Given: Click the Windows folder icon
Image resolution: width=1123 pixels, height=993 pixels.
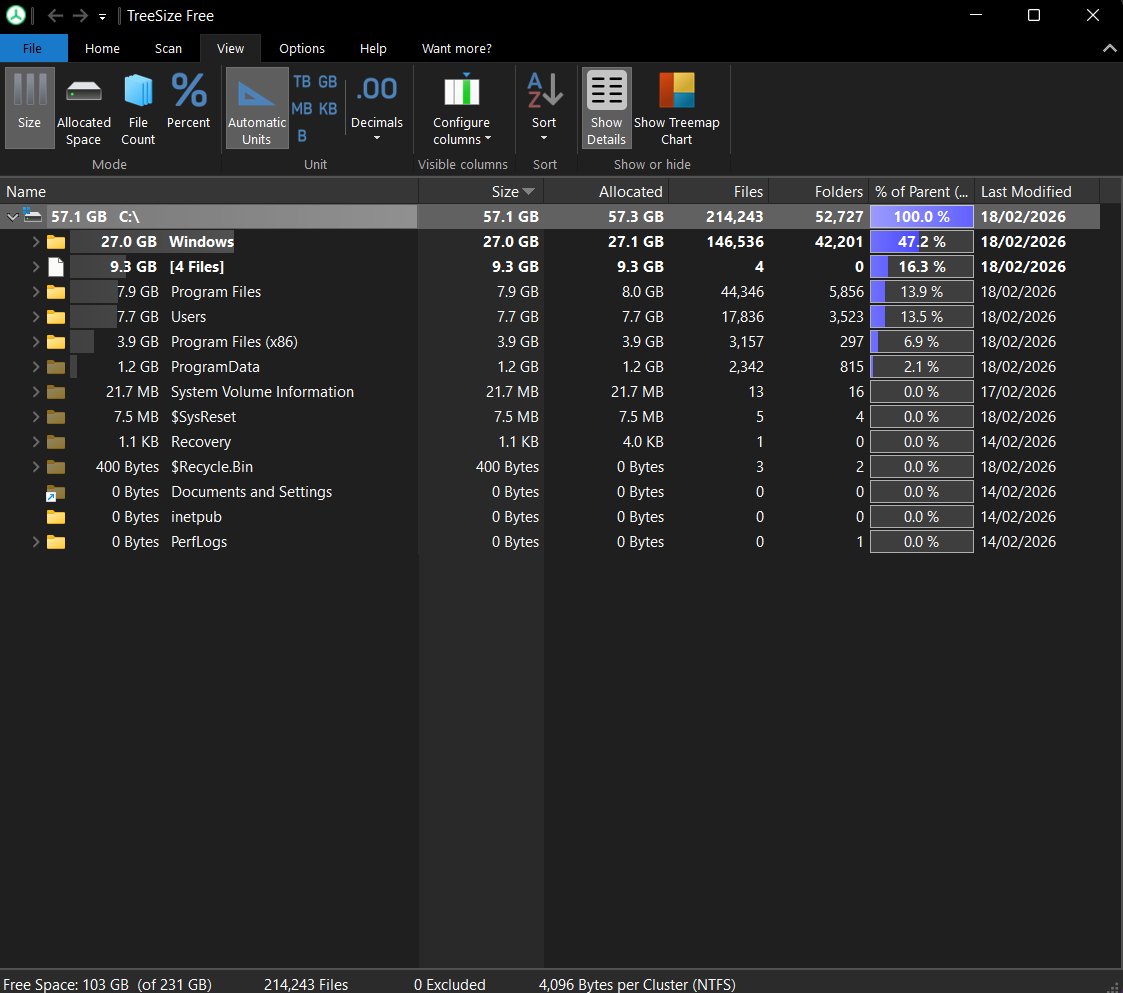Looking at the screenshot, I should coord(56,242).
